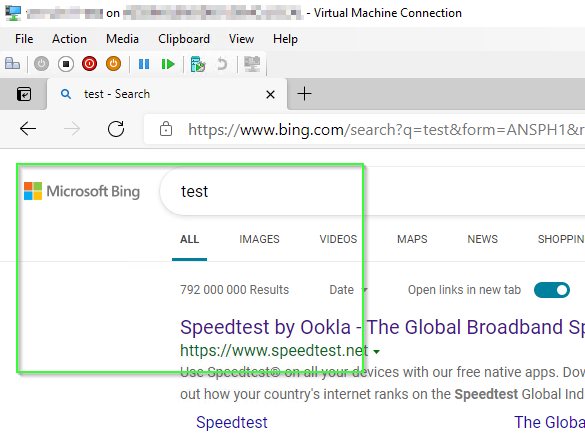Click the browser forward arrow
The width and height of the screenshot is (585, 436).
[72, 129]
